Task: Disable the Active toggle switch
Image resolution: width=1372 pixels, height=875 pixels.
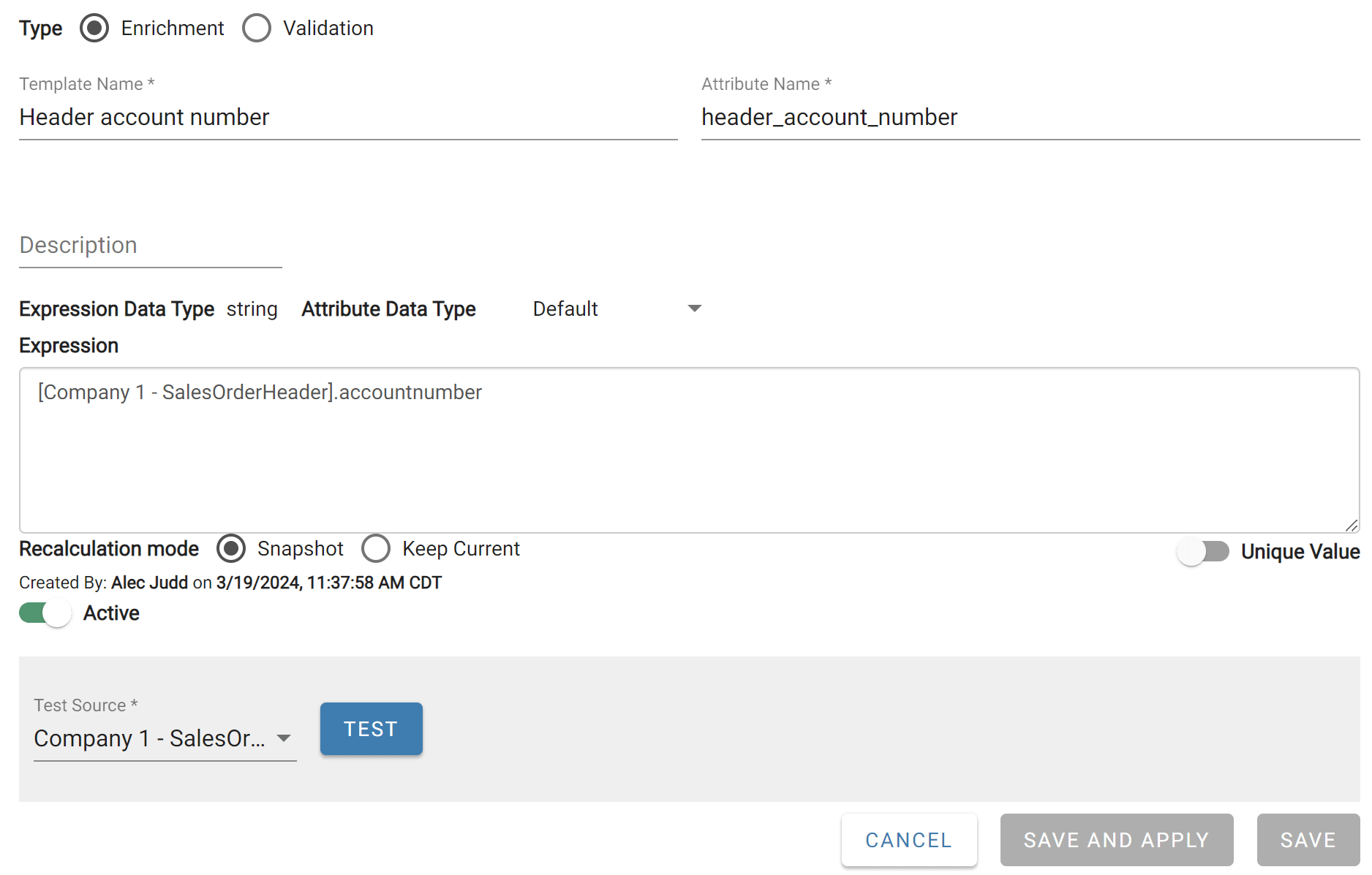Action: click(45, 613)
